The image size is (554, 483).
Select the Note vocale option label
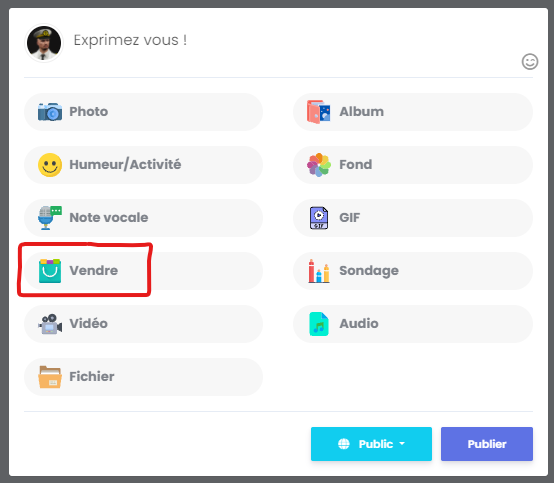tap(109, 218)
